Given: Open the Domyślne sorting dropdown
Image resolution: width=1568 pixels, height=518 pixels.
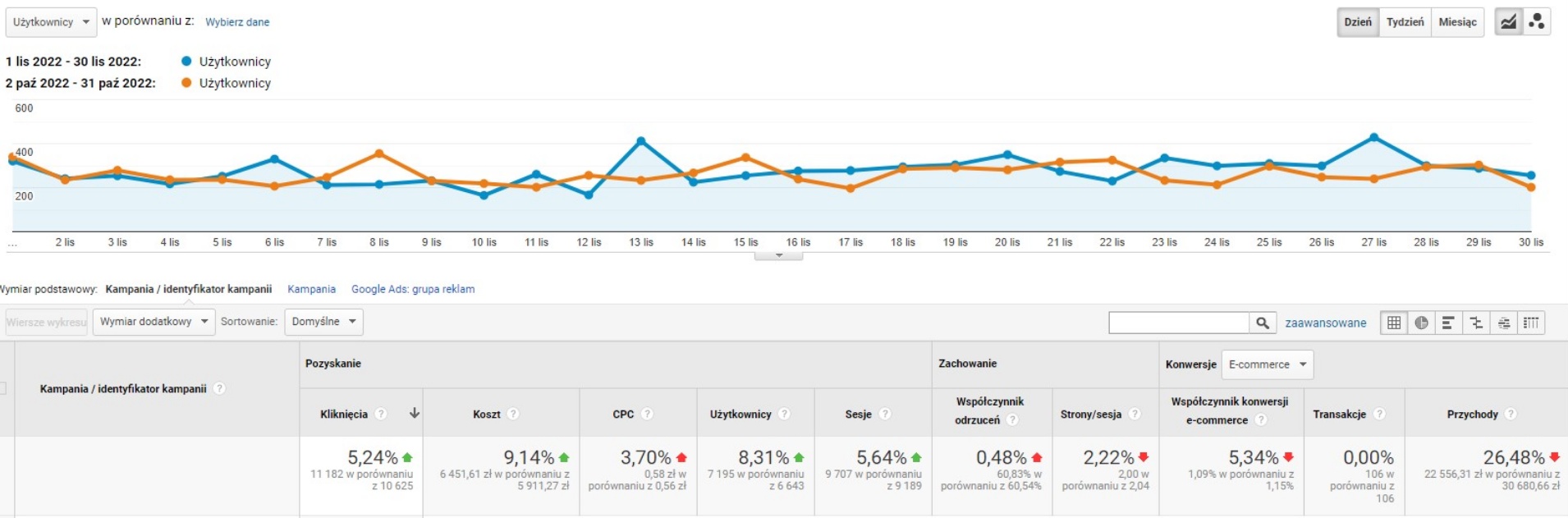Looking at the screenshot, I should (x=323, y=322).
